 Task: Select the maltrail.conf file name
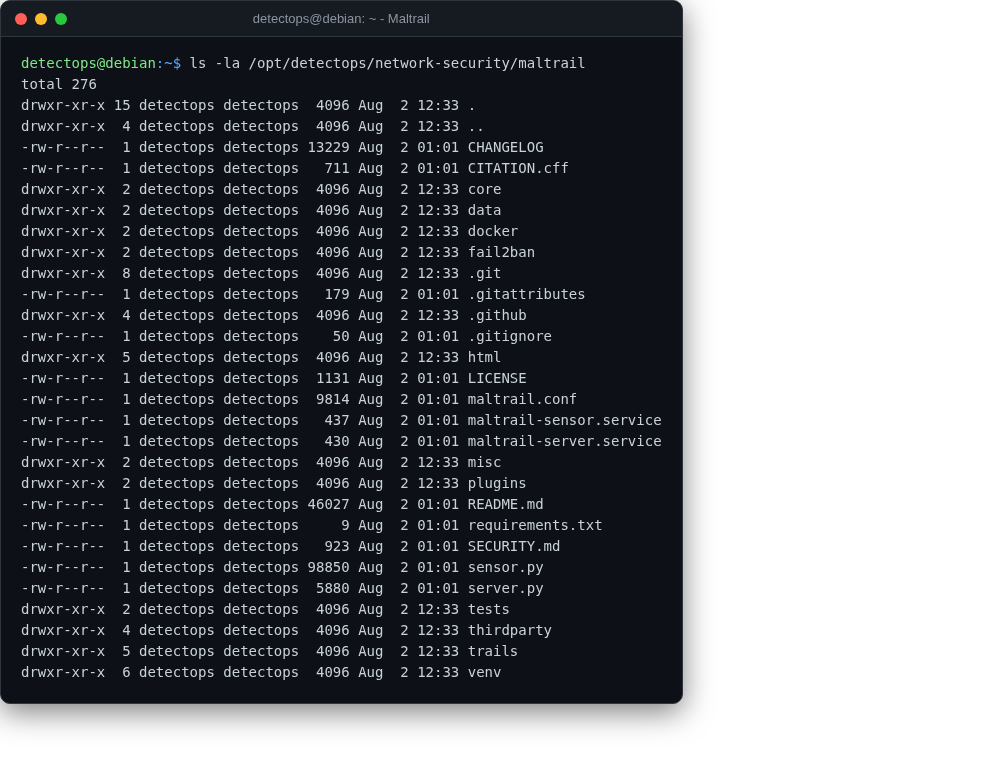click(522, 400)
